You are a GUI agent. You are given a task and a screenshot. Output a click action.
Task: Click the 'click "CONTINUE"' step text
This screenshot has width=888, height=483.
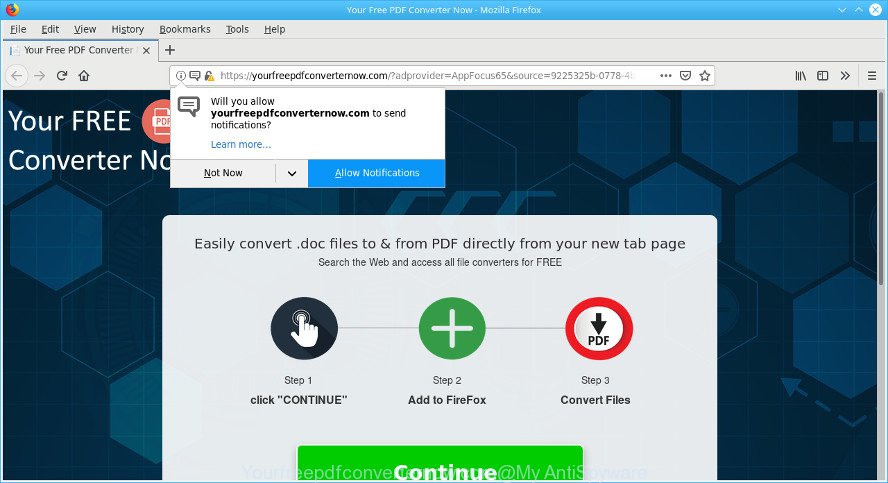(298, 400)
